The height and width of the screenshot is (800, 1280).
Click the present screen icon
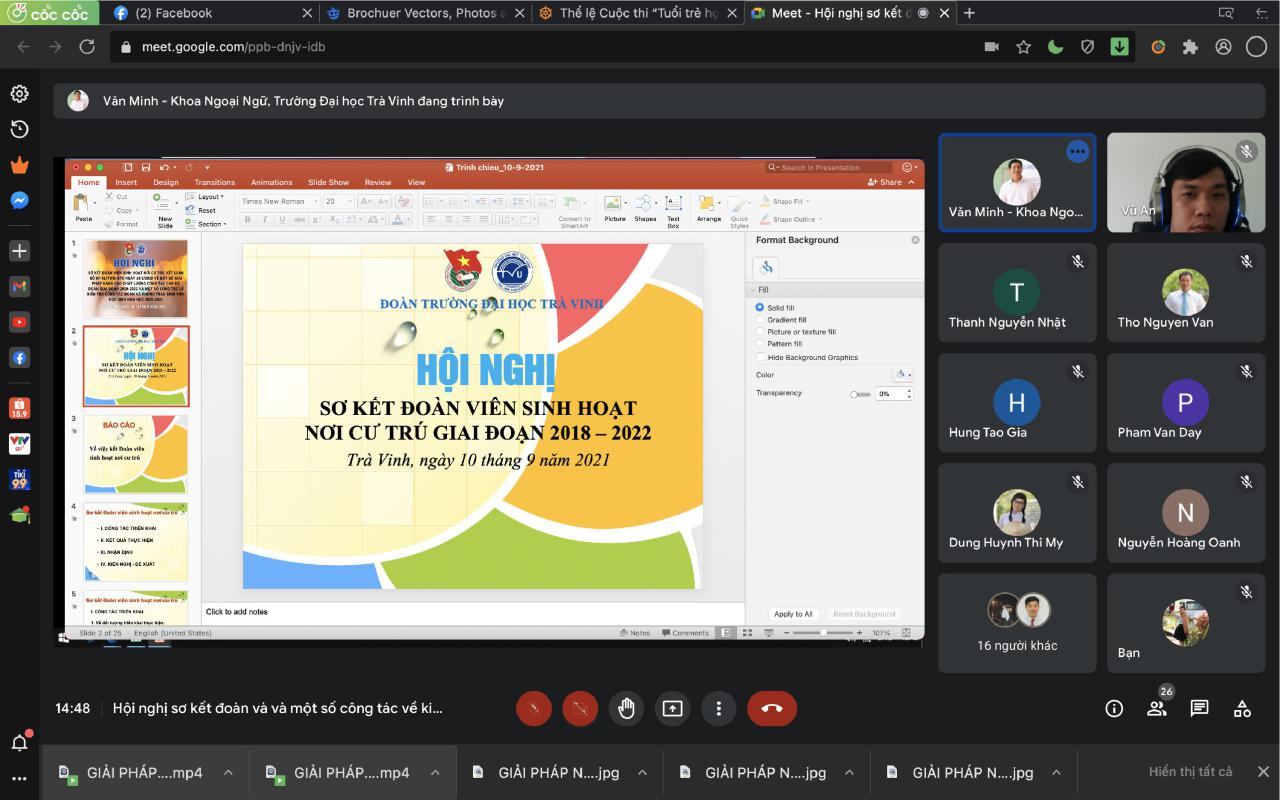point(672,708)
